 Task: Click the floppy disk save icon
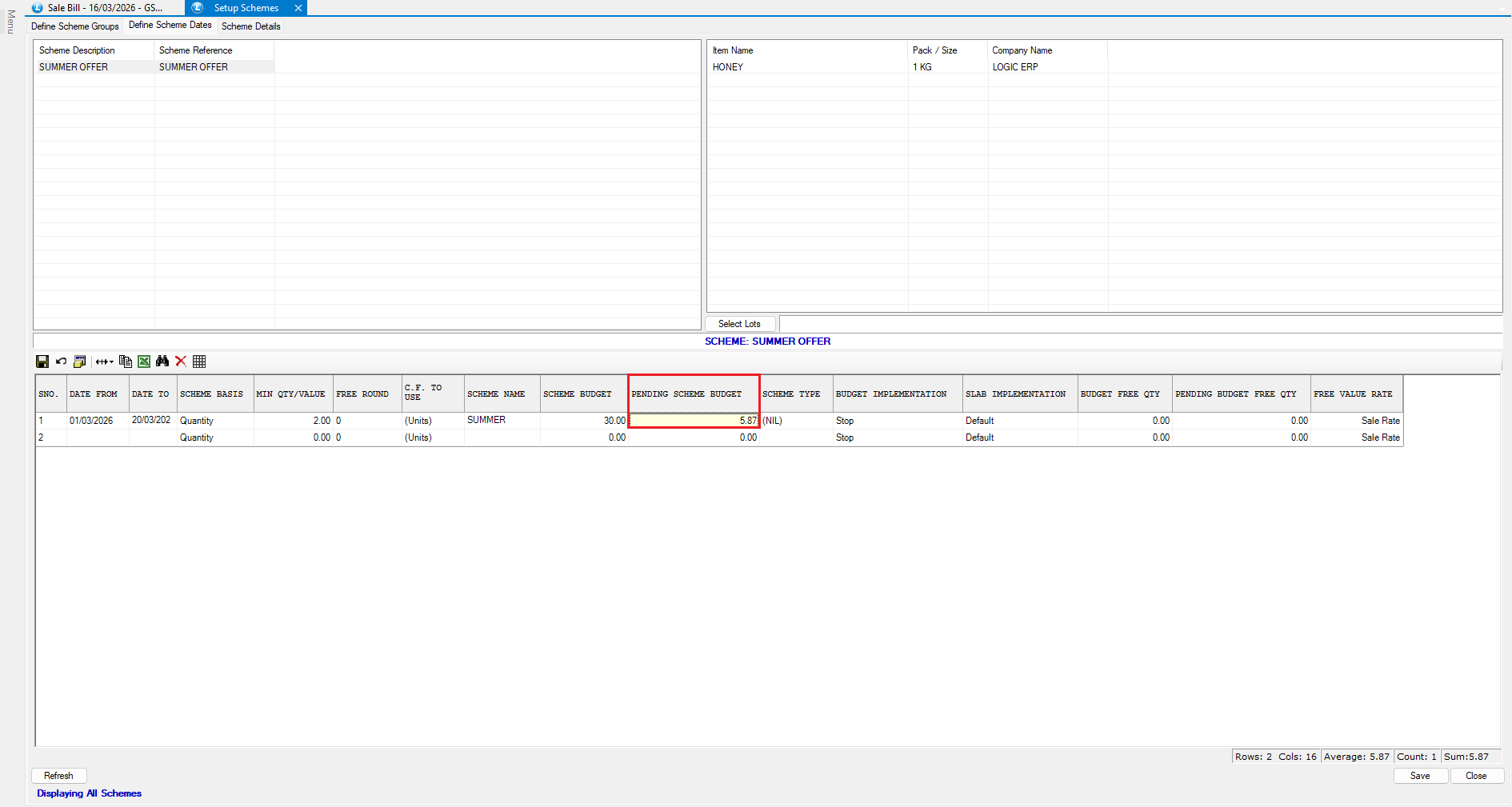[42, 362]
